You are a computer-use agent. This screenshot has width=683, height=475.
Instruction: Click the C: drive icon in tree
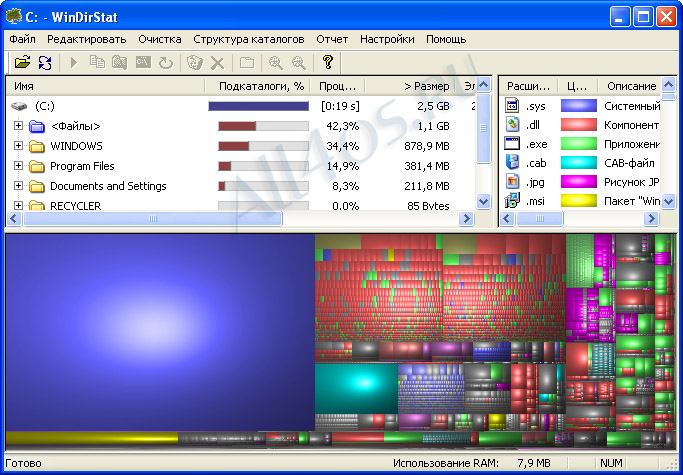(x=19, y=106)
